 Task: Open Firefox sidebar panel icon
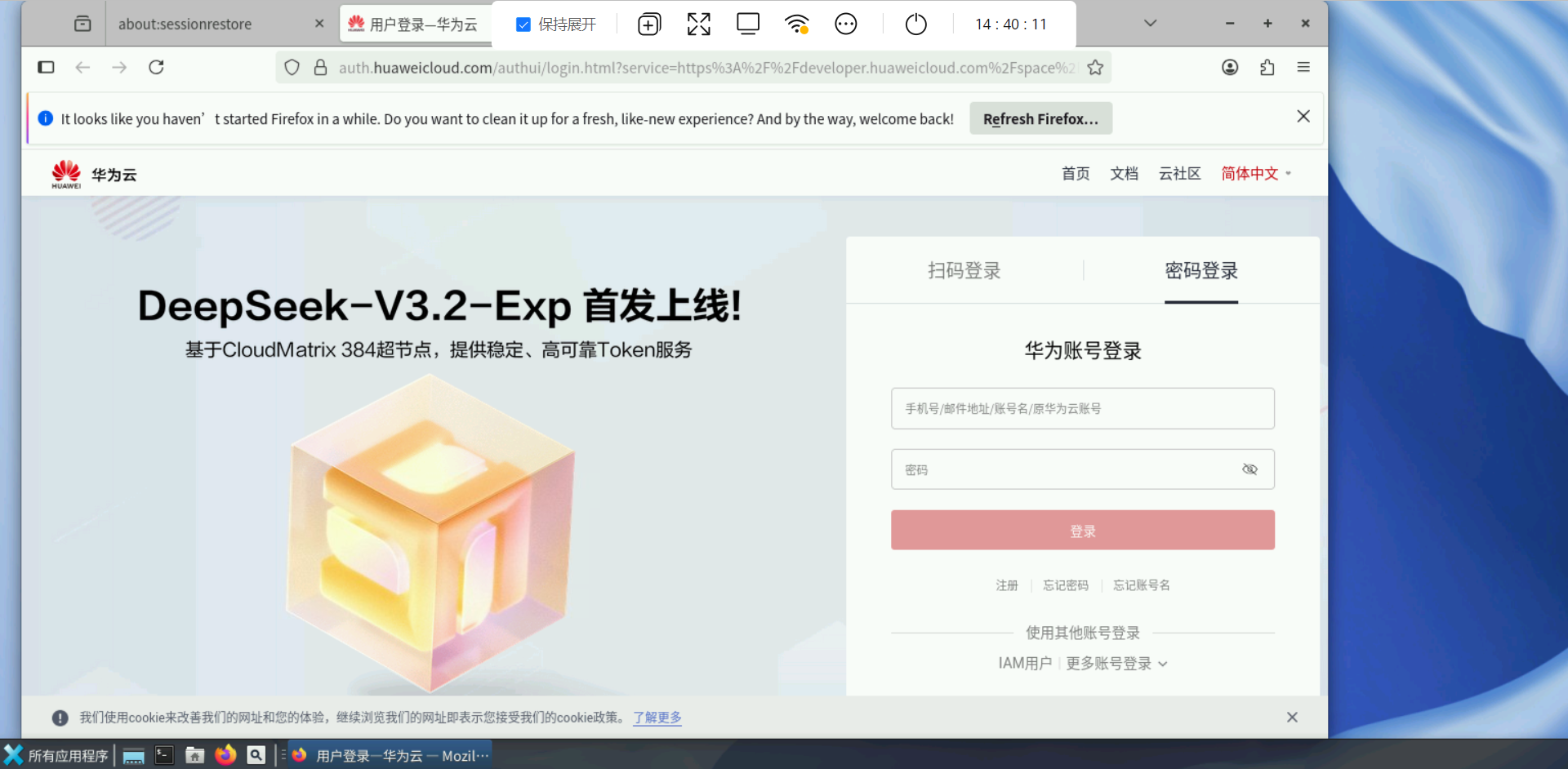(46, 67)
